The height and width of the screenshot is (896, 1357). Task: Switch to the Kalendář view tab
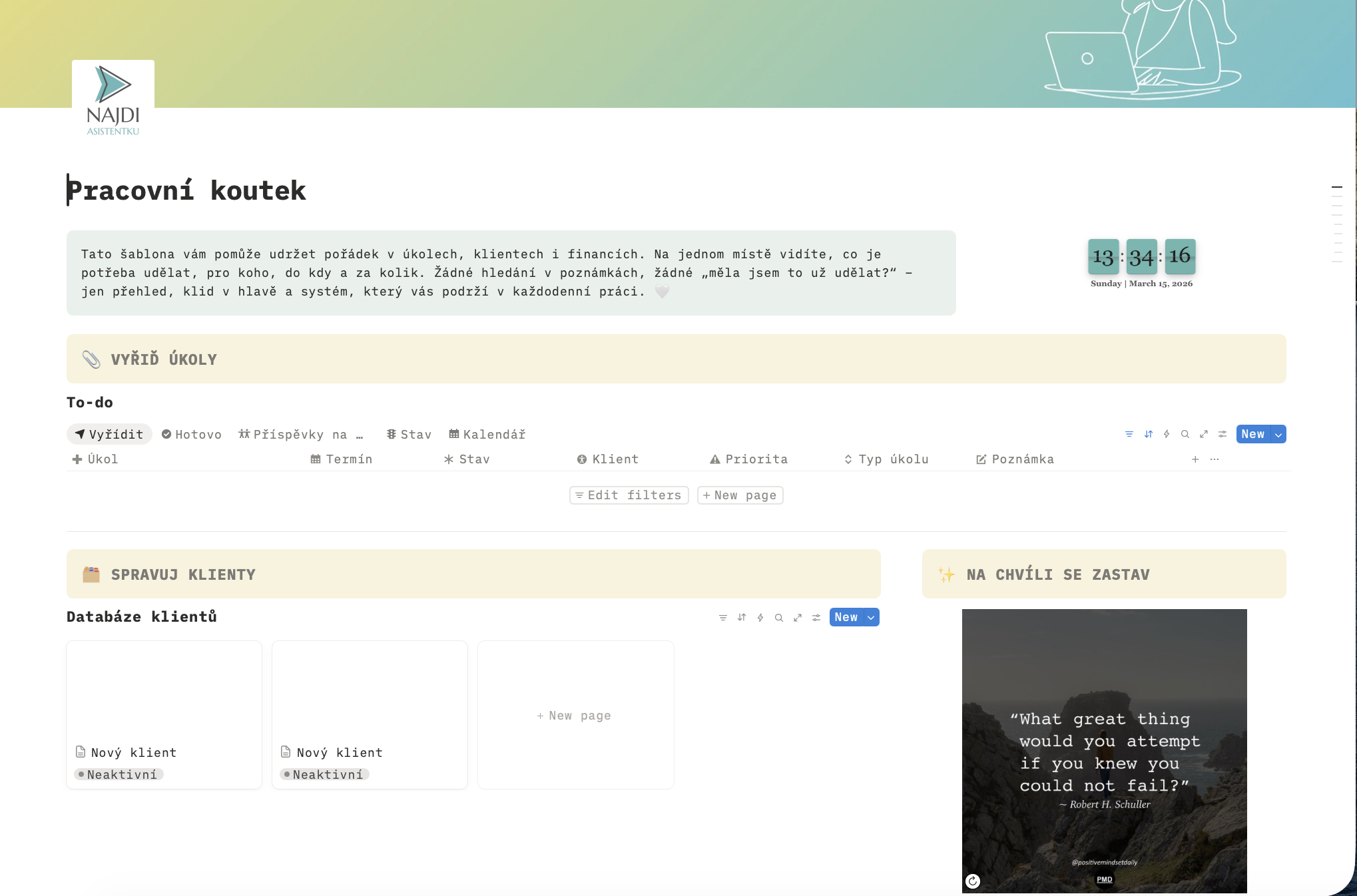point(487,434)
